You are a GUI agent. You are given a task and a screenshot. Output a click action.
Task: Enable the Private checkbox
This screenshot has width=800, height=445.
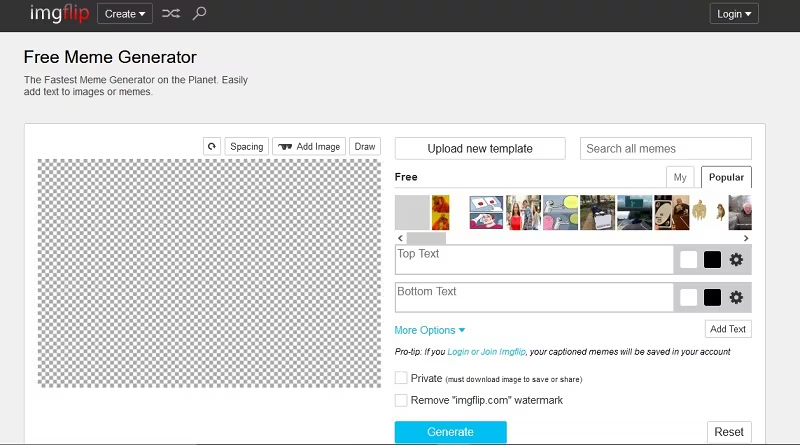tap(401, 378)
